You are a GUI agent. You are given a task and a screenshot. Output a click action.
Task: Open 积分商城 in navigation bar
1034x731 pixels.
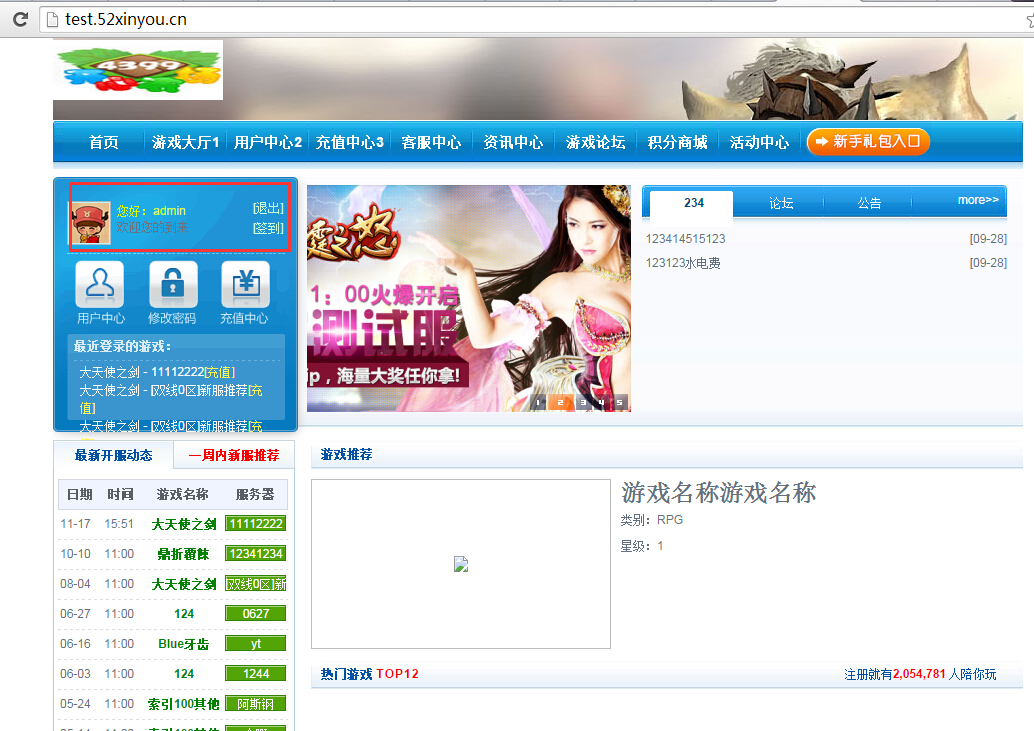[677, 142]
